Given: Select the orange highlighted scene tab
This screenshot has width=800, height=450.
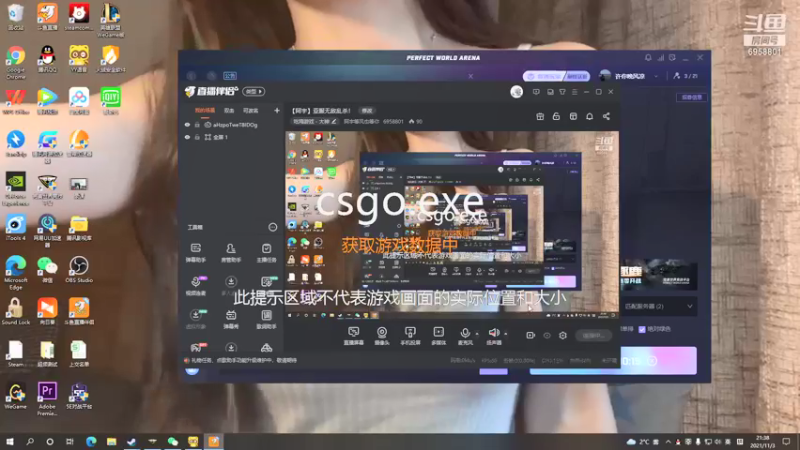Looking at the screenshot, I should coord(205,110).
